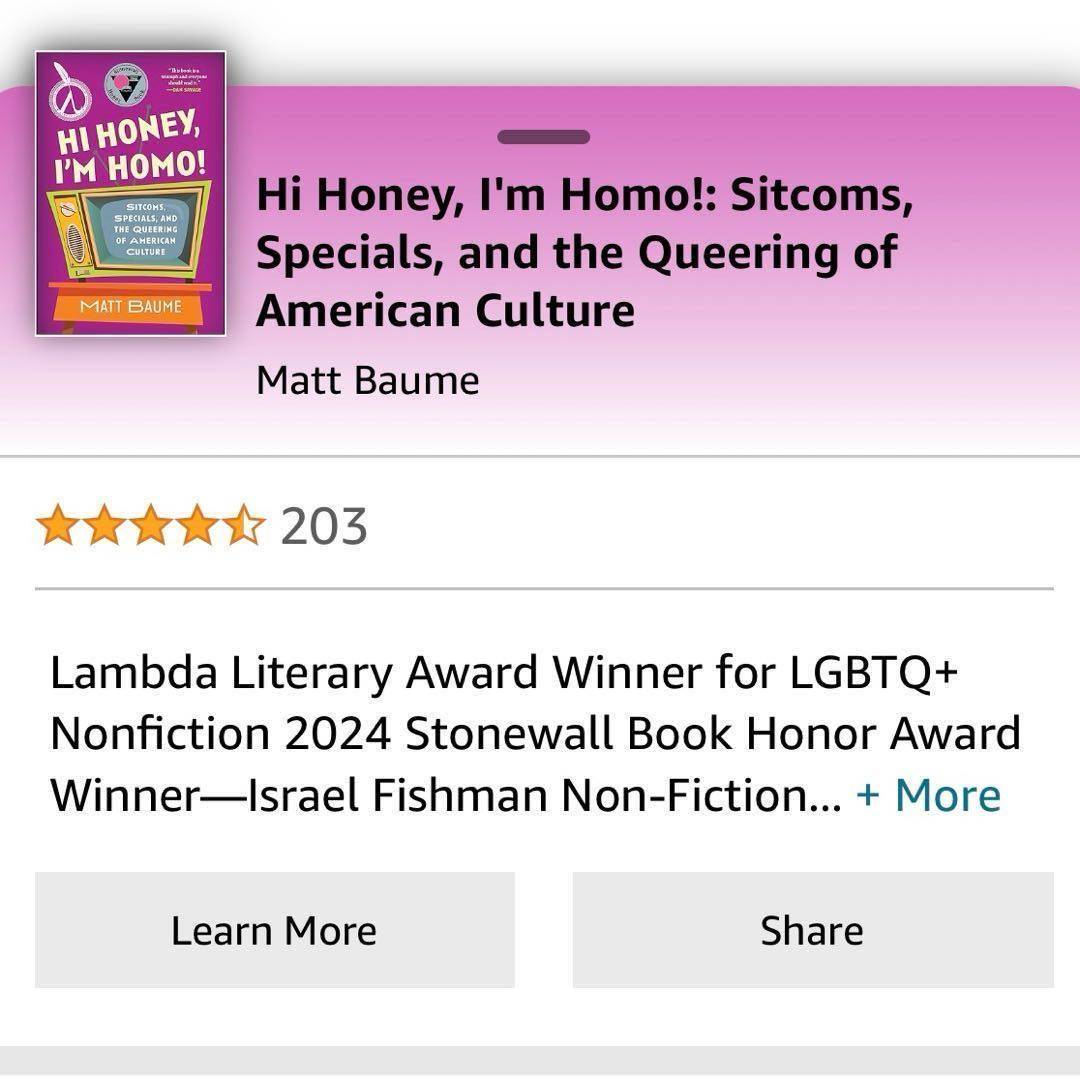Click the first rating star

(57, 526)
